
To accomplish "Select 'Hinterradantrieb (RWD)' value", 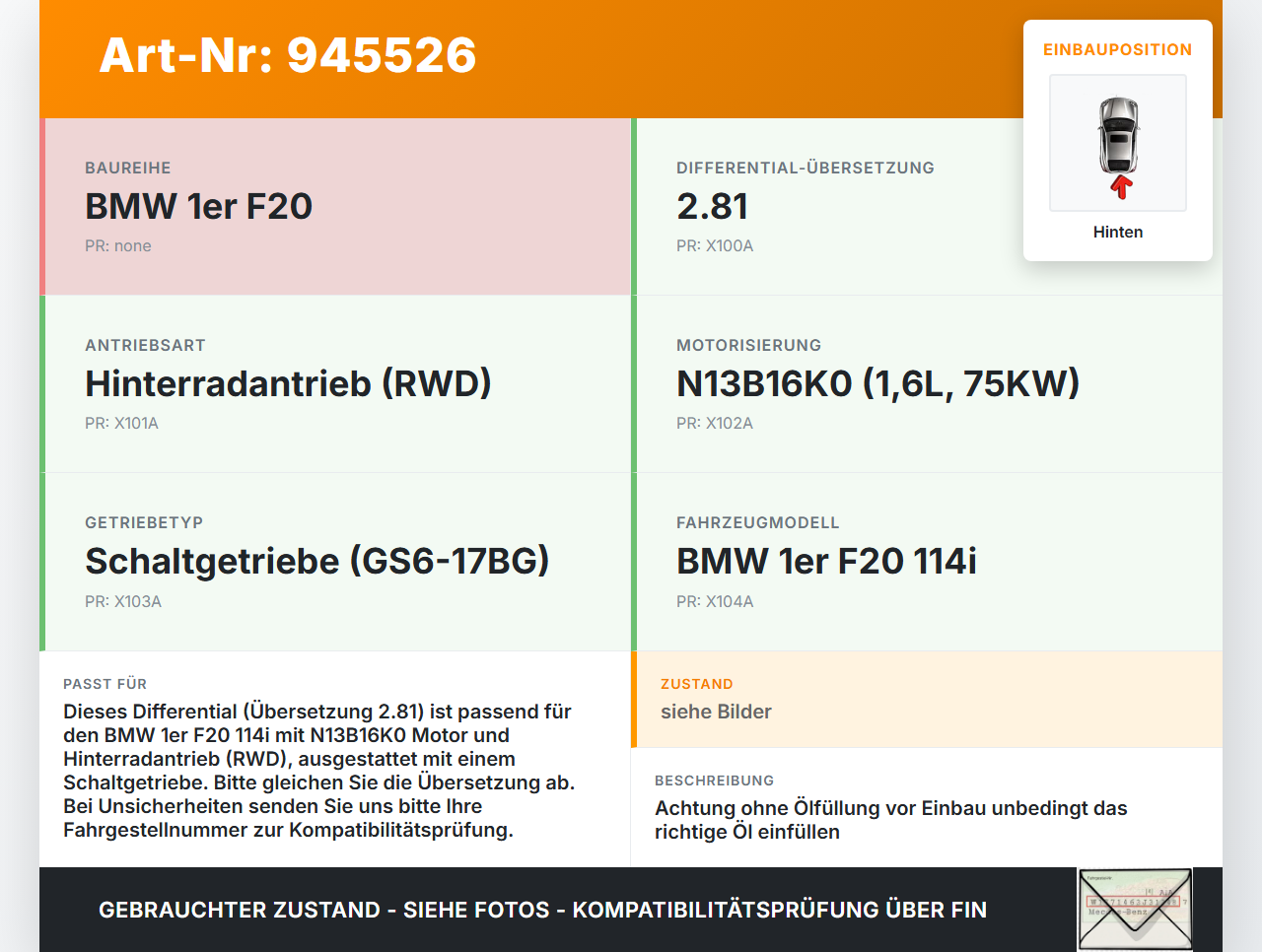I will tap(288, 383).
